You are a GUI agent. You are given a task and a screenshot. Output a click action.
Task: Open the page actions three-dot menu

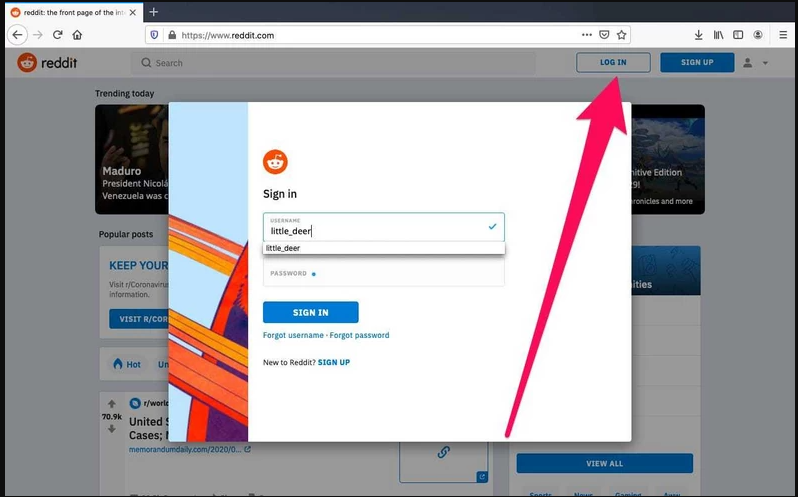585,35
